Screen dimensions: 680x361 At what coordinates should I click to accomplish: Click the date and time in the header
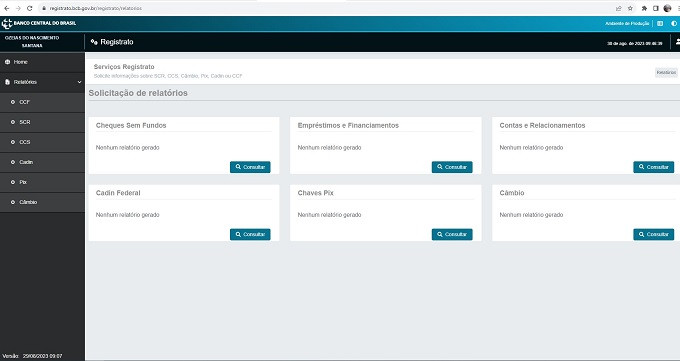pyautogui.click(x=634, y=43)
